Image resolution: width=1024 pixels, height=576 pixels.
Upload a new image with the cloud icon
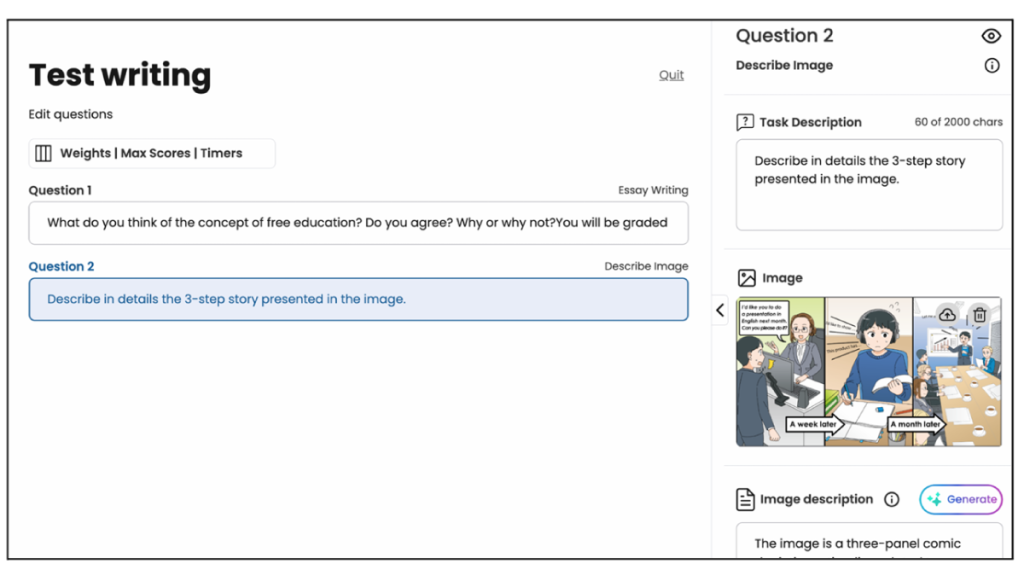pyautogui.click(x=946, y=314)
